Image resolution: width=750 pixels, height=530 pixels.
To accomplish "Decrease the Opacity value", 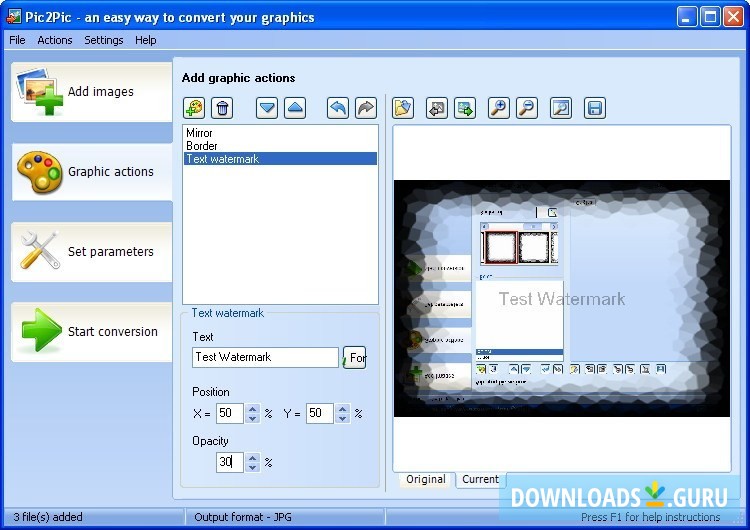I will pyautogui.click(x=253, y=467).
